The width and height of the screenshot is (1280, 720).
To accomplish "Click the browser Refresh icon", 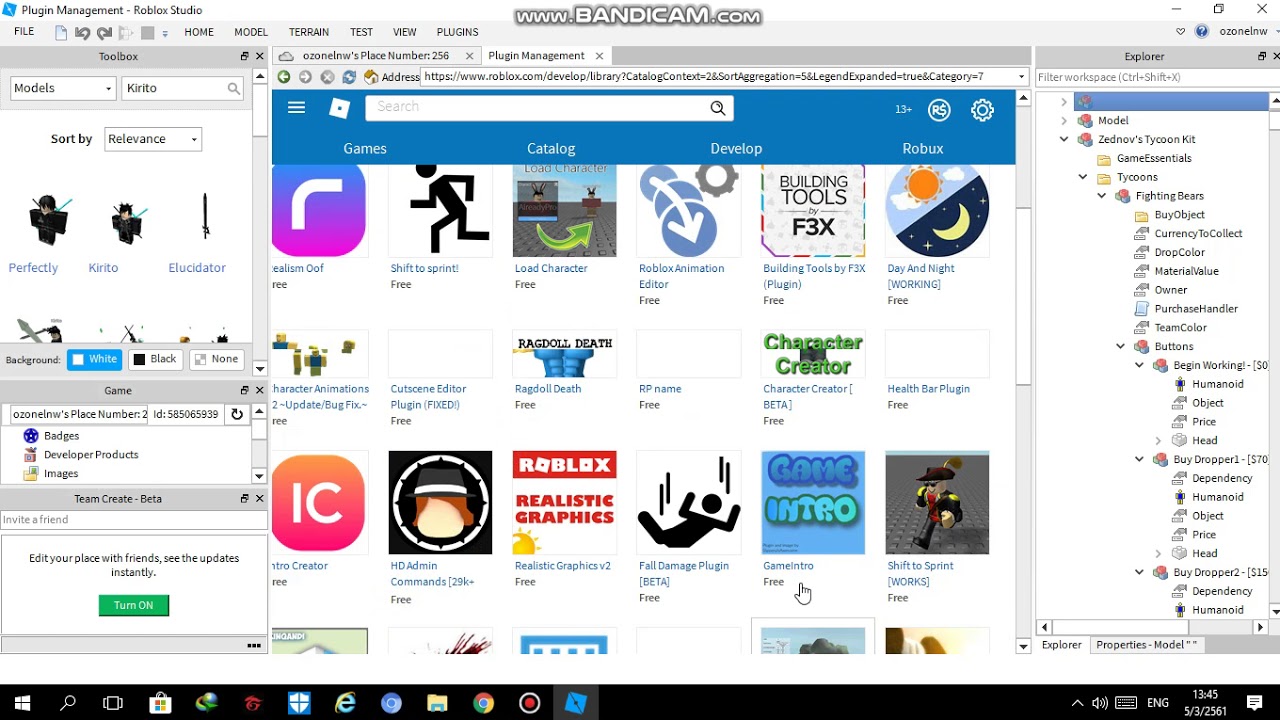I will tap(349, 77).
